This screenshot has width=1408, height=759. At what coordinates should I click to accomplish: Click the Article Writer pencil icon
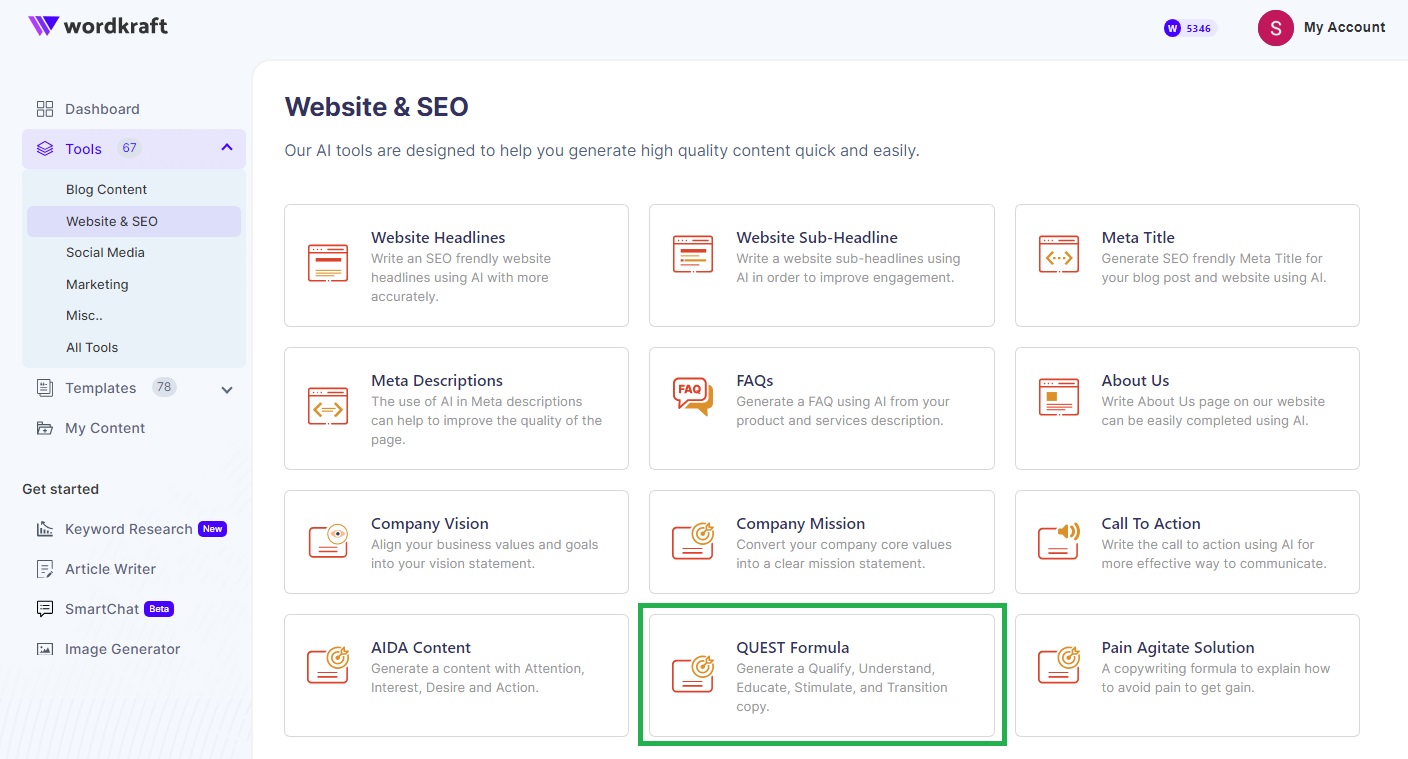click(45, 569)
